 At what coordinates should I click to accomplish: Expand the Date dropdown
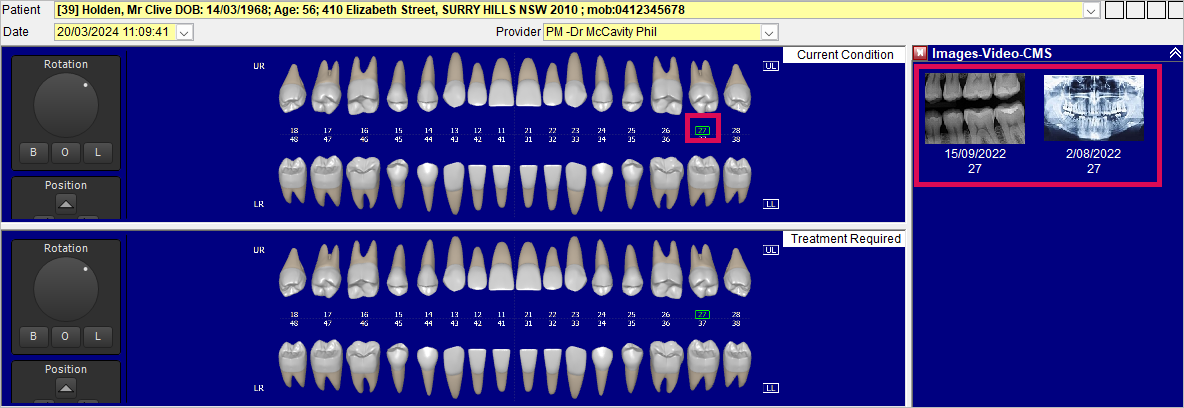click(183, 32)
